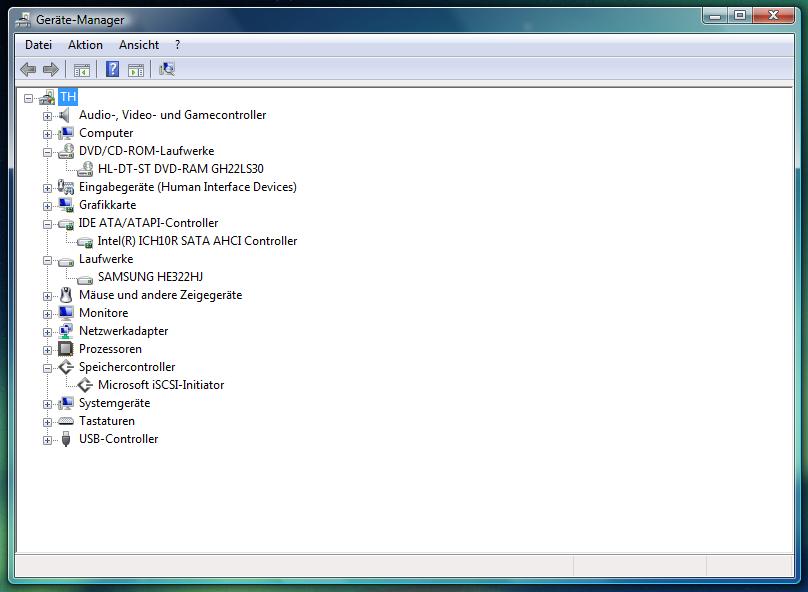
Task: Click the DVD/CD-ROM-Laufwerke drive icon
Action: pyautogui.click(x=65, y=151)
